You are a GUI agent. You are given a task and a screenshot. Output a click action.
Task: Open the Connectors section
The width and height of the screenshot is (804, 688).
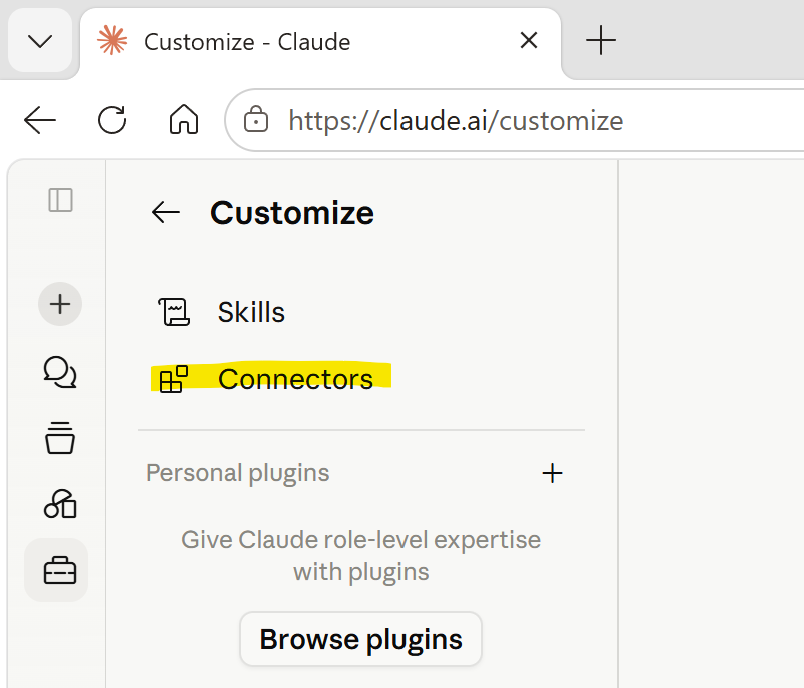point(361,379)
